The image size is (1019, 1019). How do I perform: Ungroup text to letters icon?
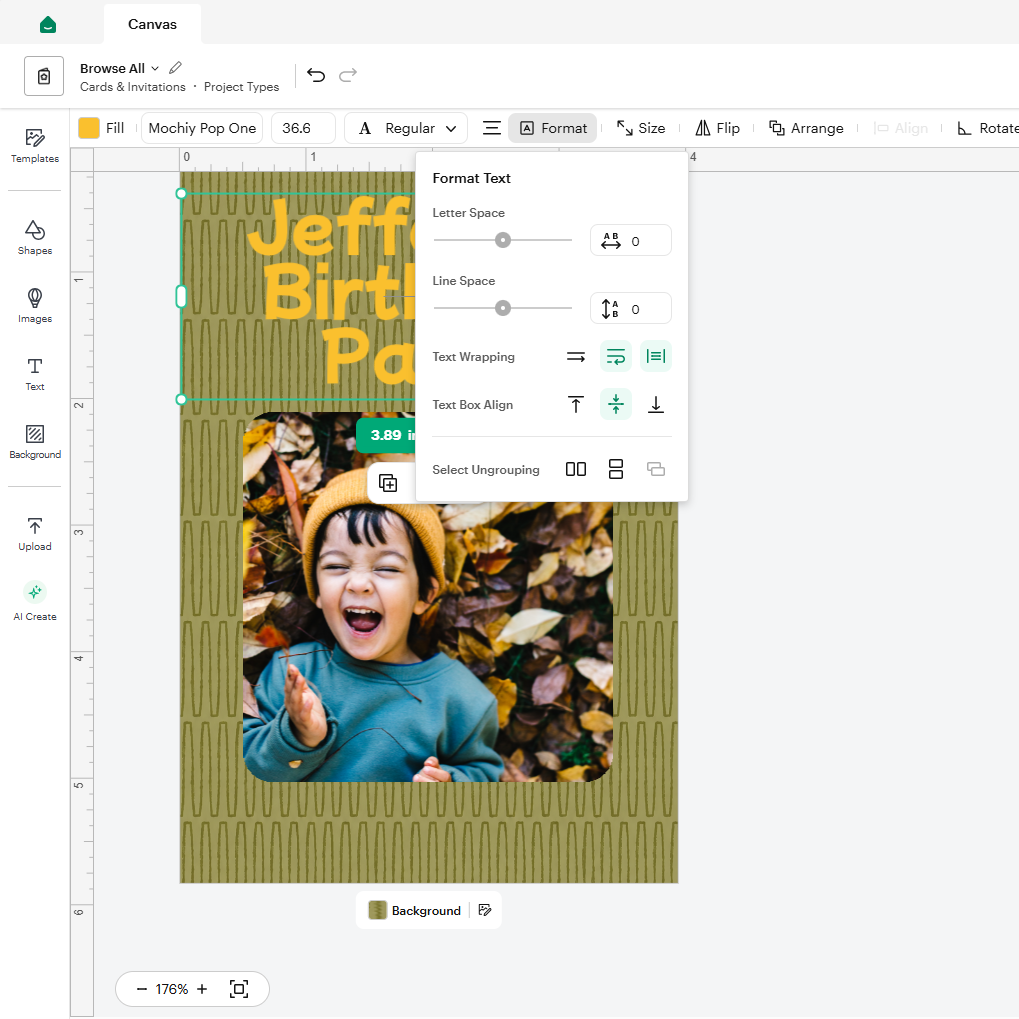point(576,469)
